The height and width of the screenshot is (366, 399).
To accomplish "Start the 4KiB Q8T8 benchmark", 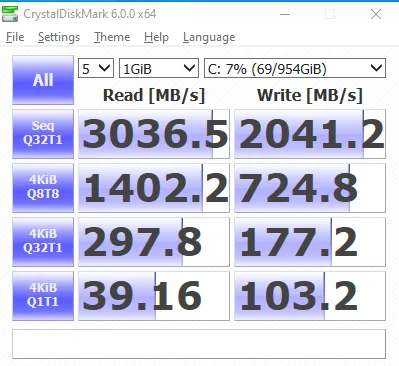I will [x=43, y=188].
